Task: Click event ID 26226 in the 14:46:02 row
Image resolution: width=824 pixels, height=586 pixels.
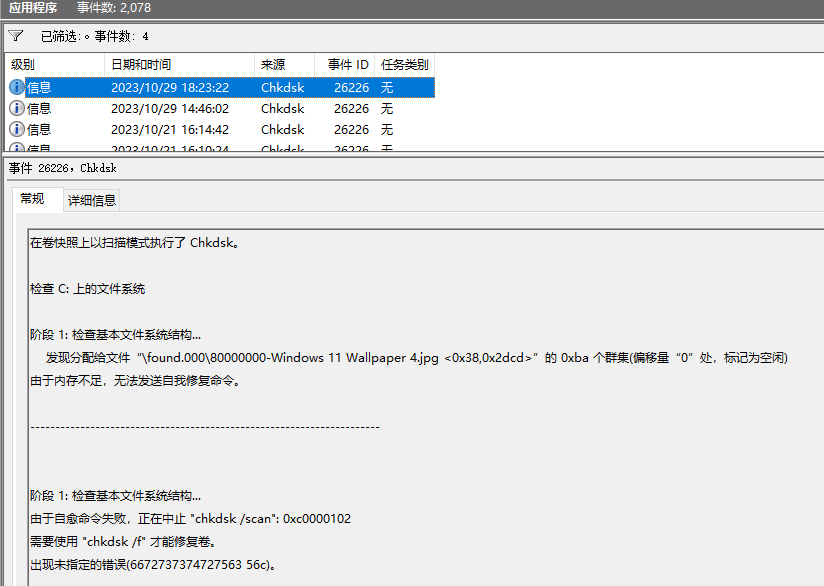Action: pyautogui.click(x=351, y=108)
